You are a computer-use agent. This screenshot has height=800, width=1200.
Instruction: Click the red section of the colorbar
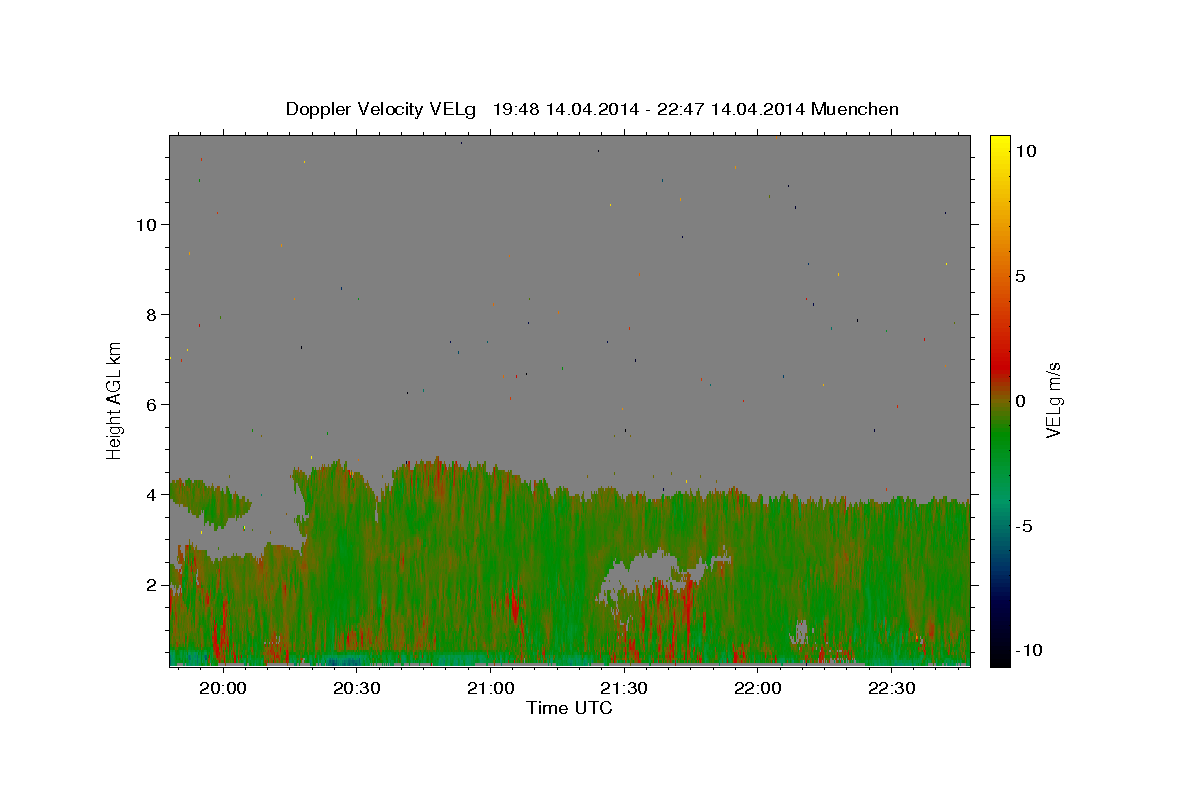click(x=1000, y=365)
